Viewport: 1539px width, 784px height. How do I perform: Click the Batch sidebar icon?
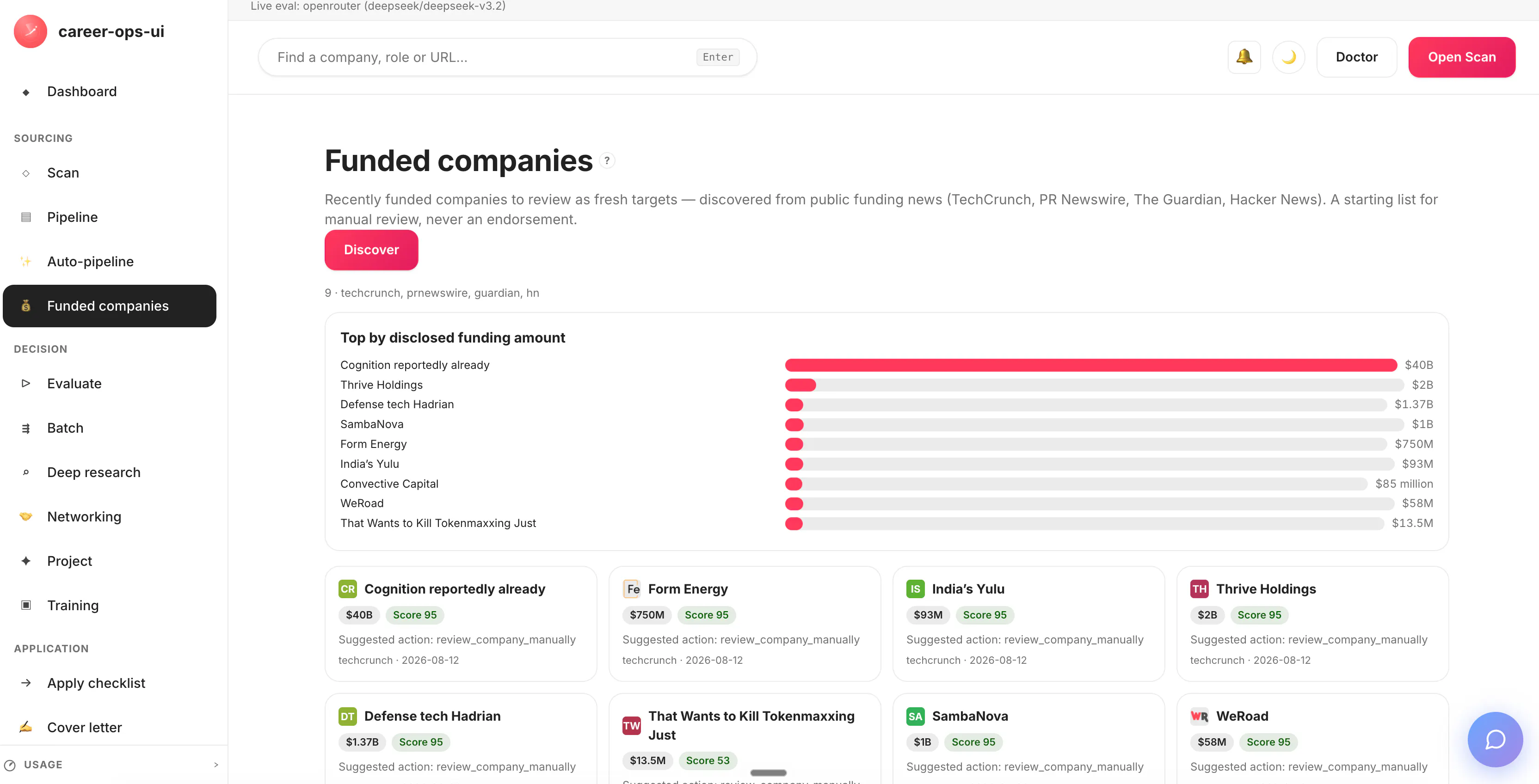pos(26,428)
